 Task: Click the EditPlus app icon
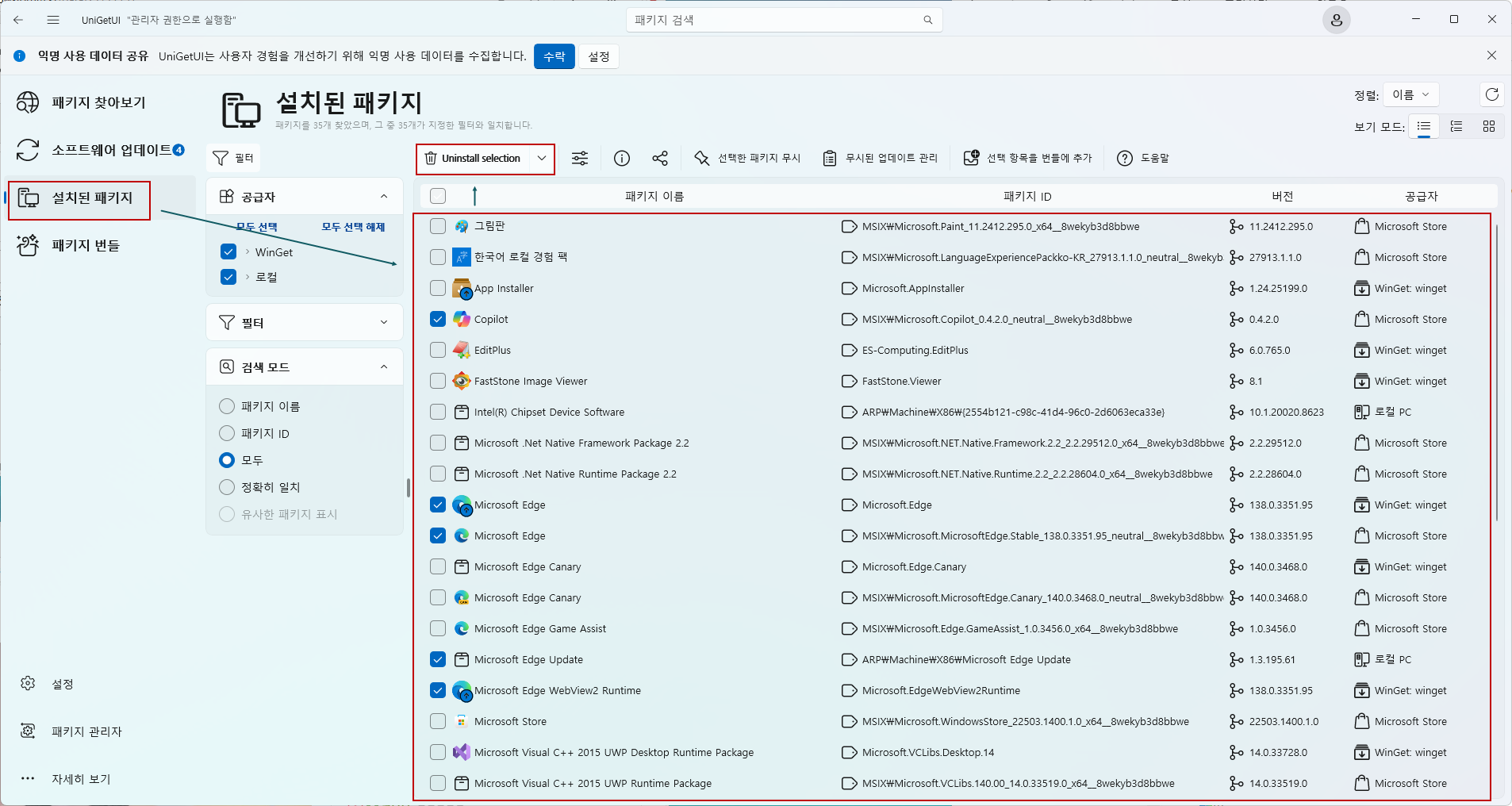pos(461,350)
